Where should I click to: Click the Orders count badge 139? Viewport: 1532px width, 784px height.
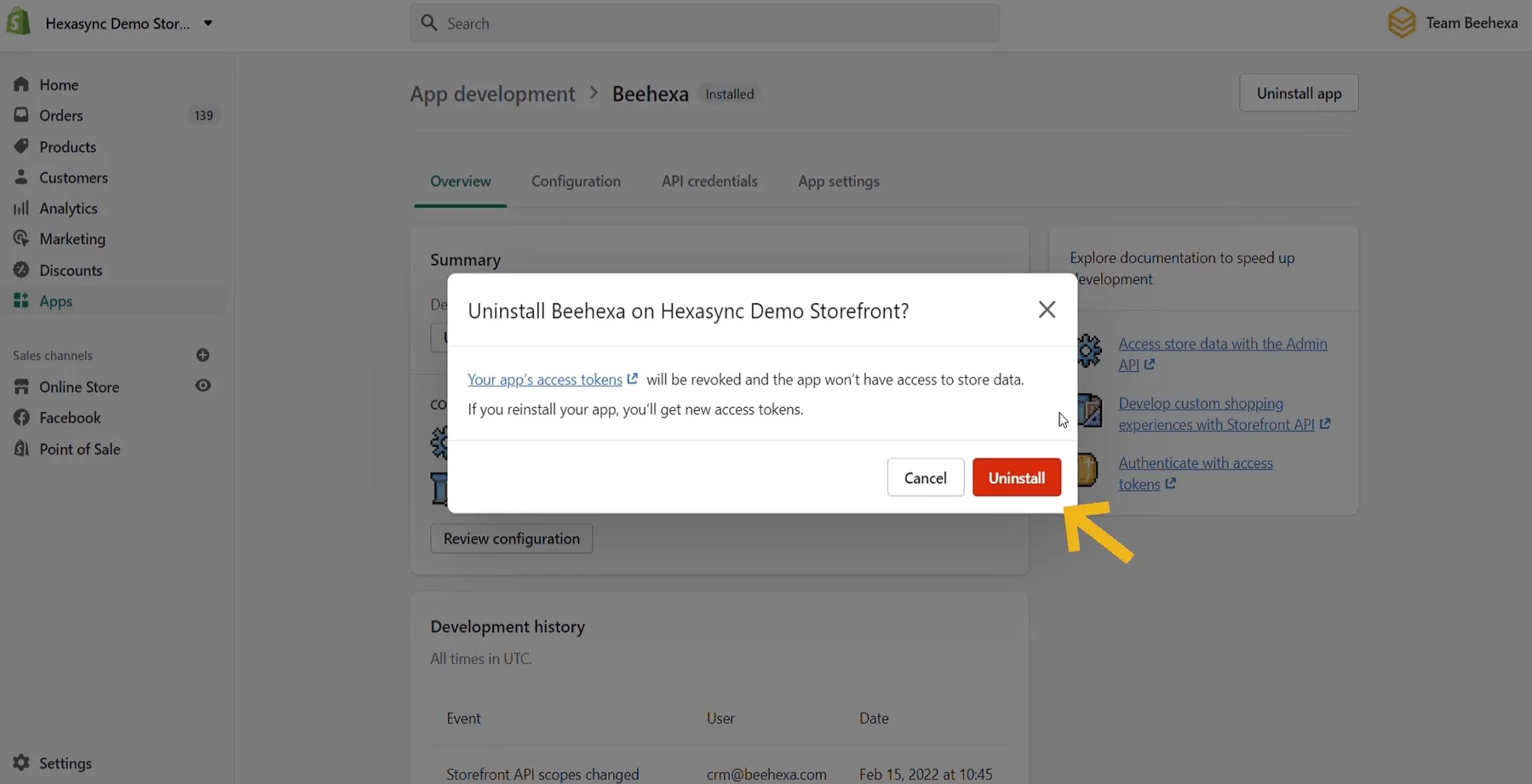(x=204, y=115)
